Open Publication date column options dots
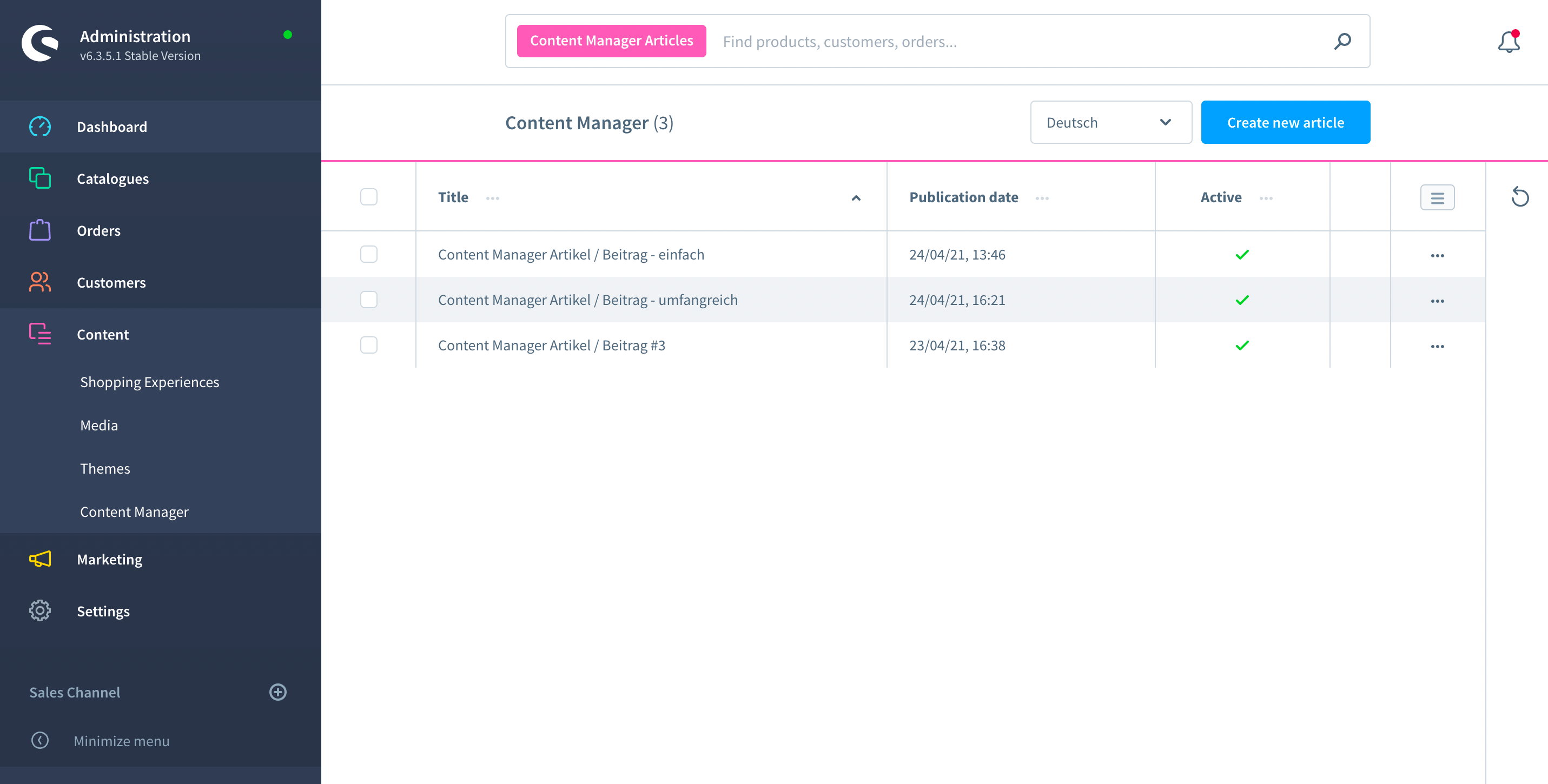 1042,198
